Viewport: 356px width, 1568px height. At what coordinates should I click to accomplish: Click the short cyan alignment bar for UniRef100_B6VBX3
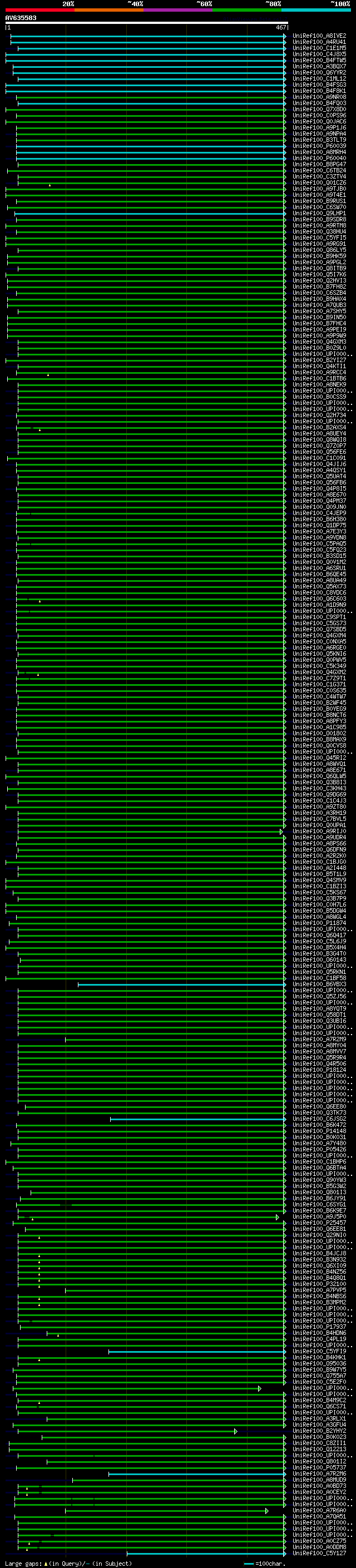182,985
